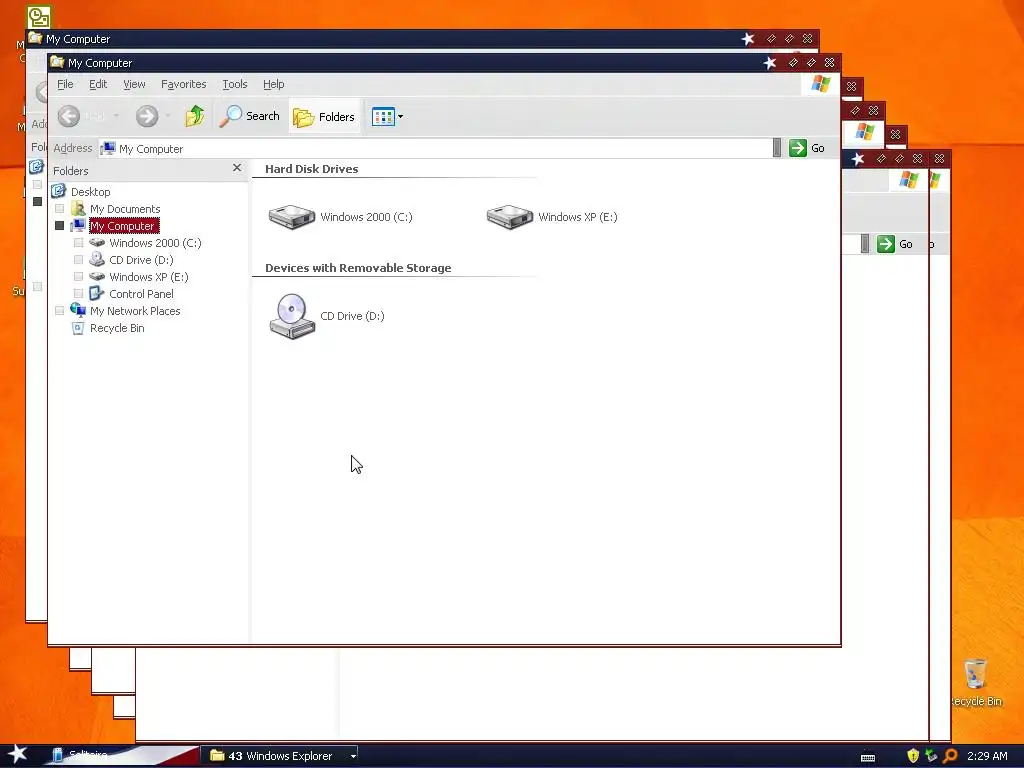
Task: Select highlighted My Computer tree item
Action: point(123,226)
